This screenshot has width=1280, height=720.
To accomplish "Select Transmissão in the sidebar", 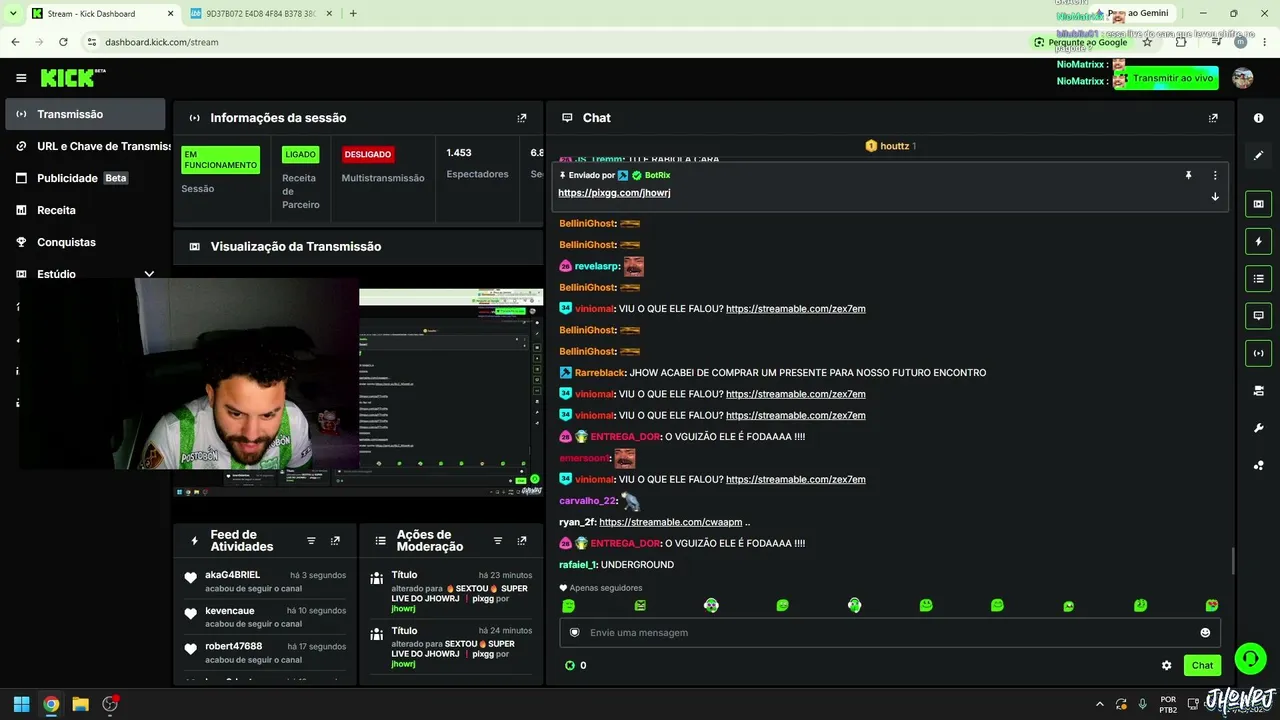I will [x=85, y=114].
